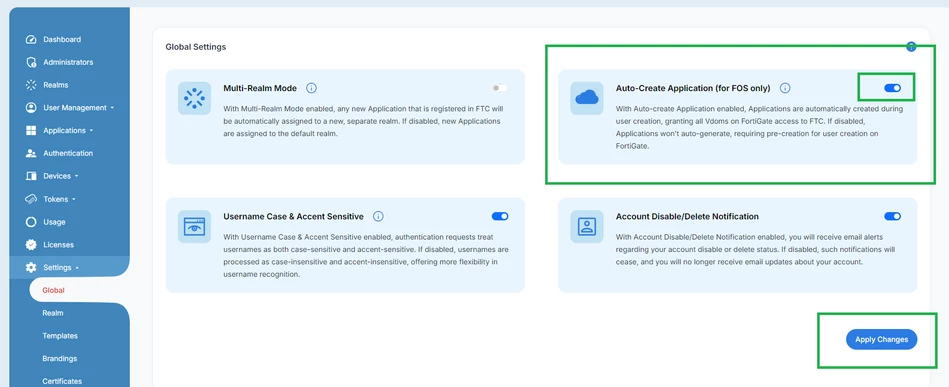
Task: Expand the Tokens submenu arrow
Action: (x=74, y=199)
